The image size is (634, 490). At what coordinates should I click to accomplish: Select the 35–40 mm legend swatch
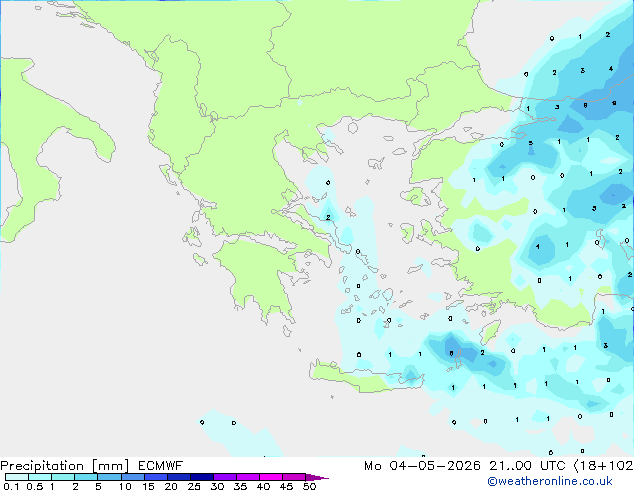[247, 477]
